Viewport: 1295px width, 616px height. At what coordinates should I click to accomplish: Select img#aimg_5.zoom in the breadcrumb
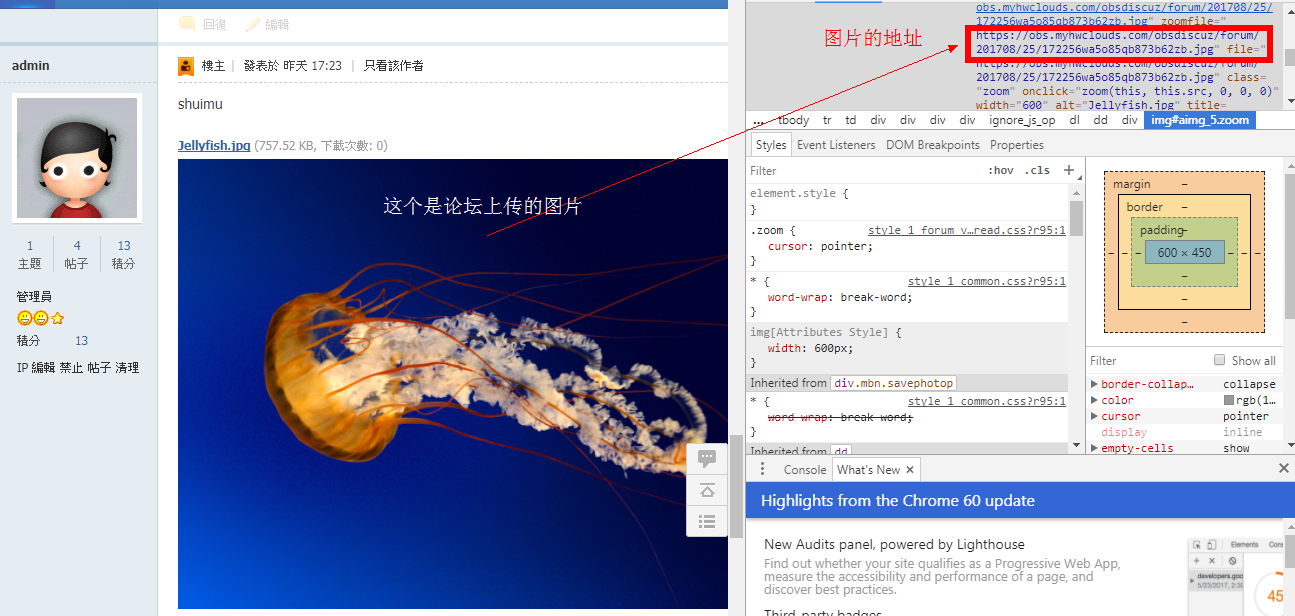[x=1200, y=120]
